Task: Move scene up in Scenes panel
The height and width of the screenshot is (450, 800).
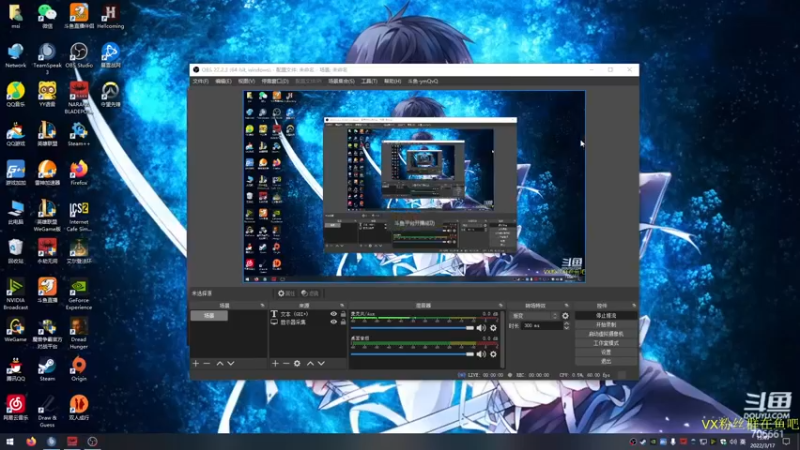Action: [220, 363]
